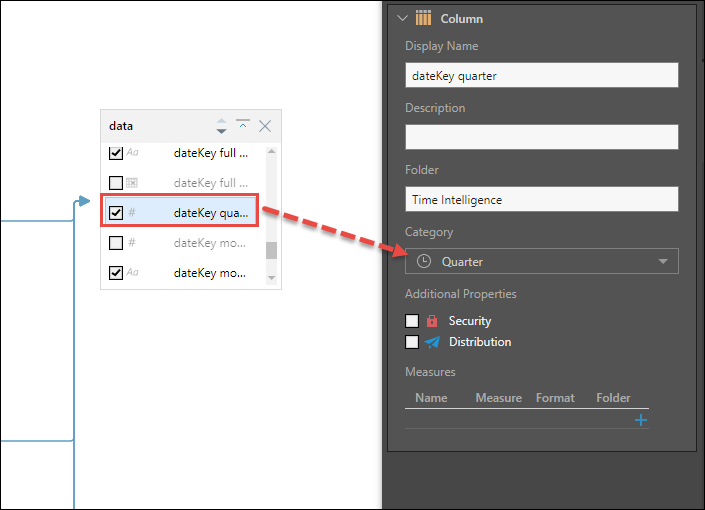Collapse the Column section chevron
Screen dimensions: 705x510
pos(402,18)
